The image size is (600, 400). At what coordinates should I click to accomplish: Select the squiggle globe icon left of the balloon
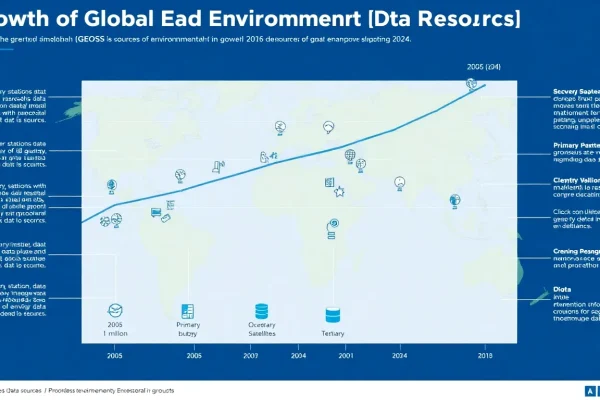click(x=280, y=128)
